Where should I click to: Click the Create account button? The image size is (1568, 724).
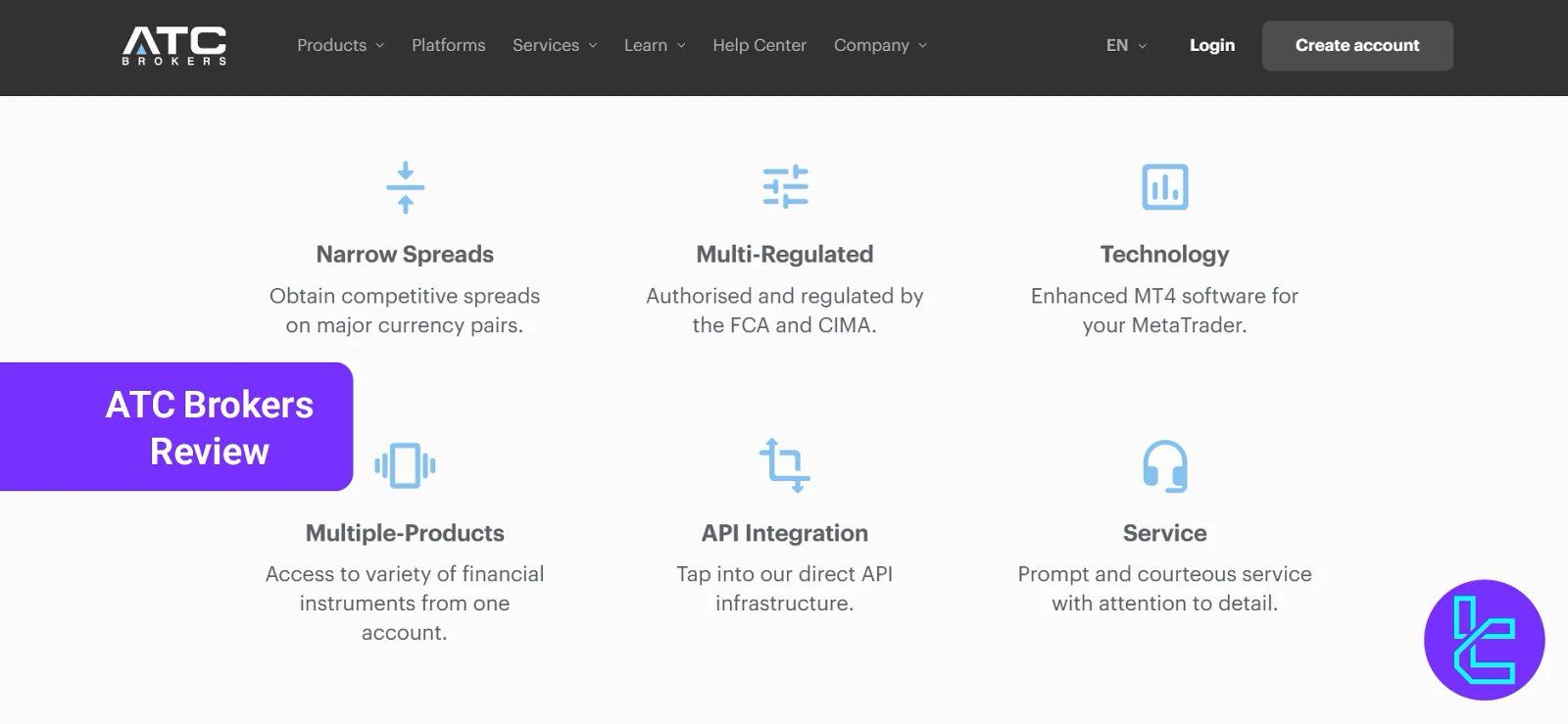tap(1357, 45)
